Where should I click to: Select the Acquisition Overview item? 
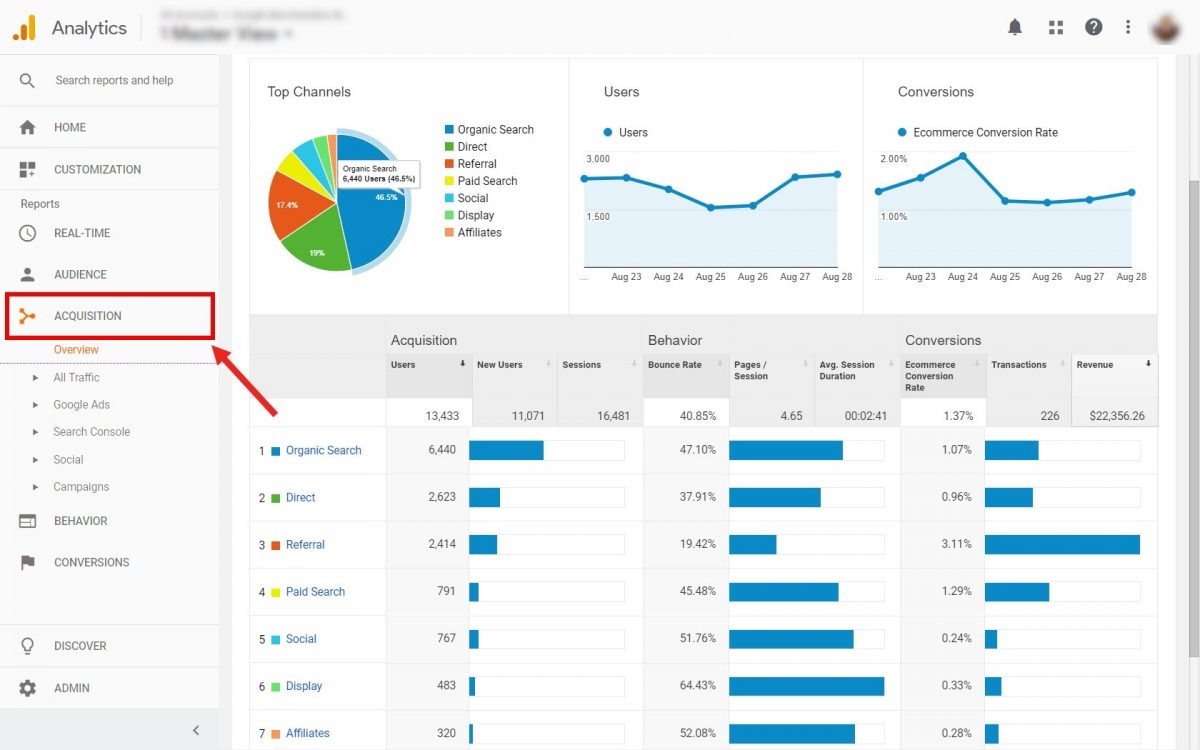pos(76,350)
